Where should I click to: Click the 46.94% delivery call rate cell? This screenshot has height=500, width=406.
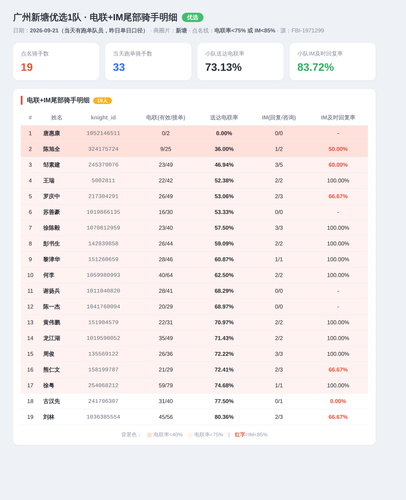(224, 165)
